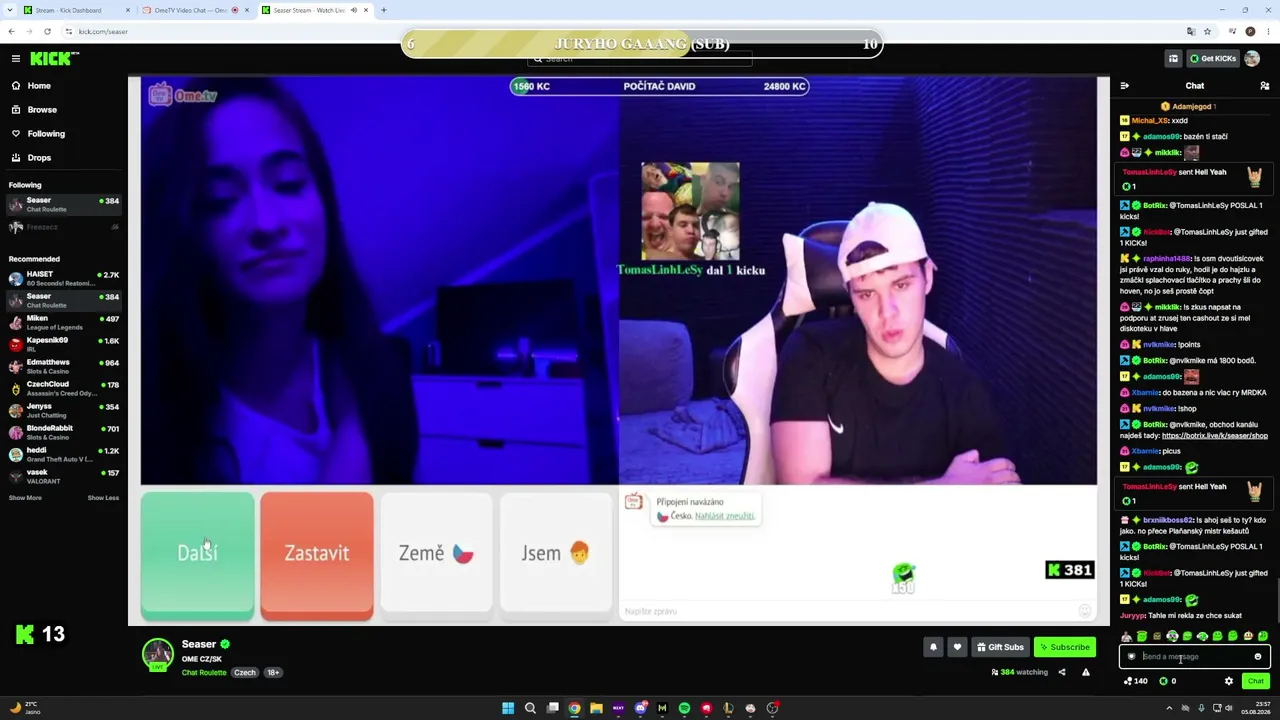Open the emote picker in chat input
Image resolution: width=1280 pixels, height=720 pixels.
[x=1258, y=657]
